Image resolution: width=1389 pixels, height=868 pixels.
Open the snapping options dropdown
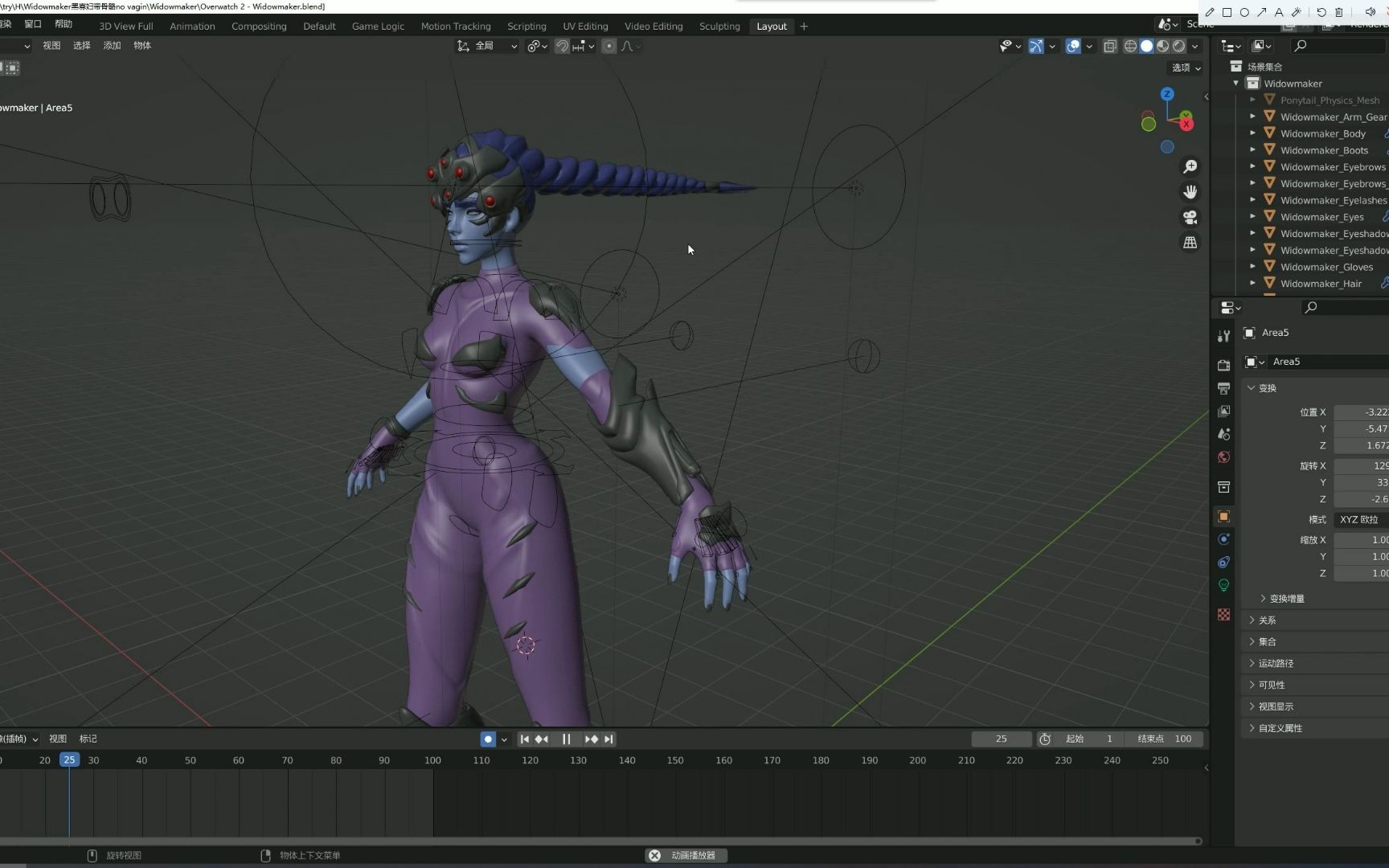(584, 46)
